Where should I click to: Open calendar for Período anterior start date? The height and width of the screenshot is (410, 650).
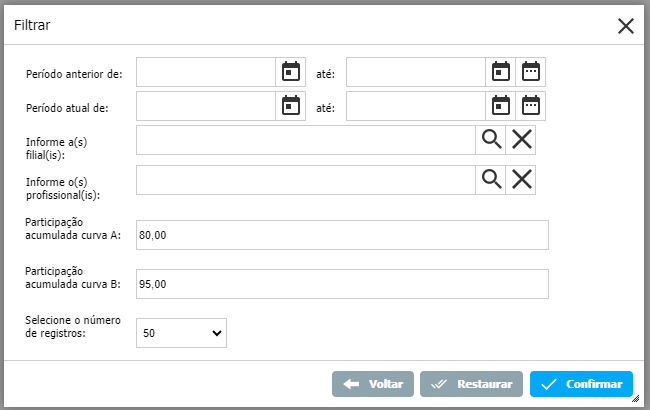(x=290, y=72)
